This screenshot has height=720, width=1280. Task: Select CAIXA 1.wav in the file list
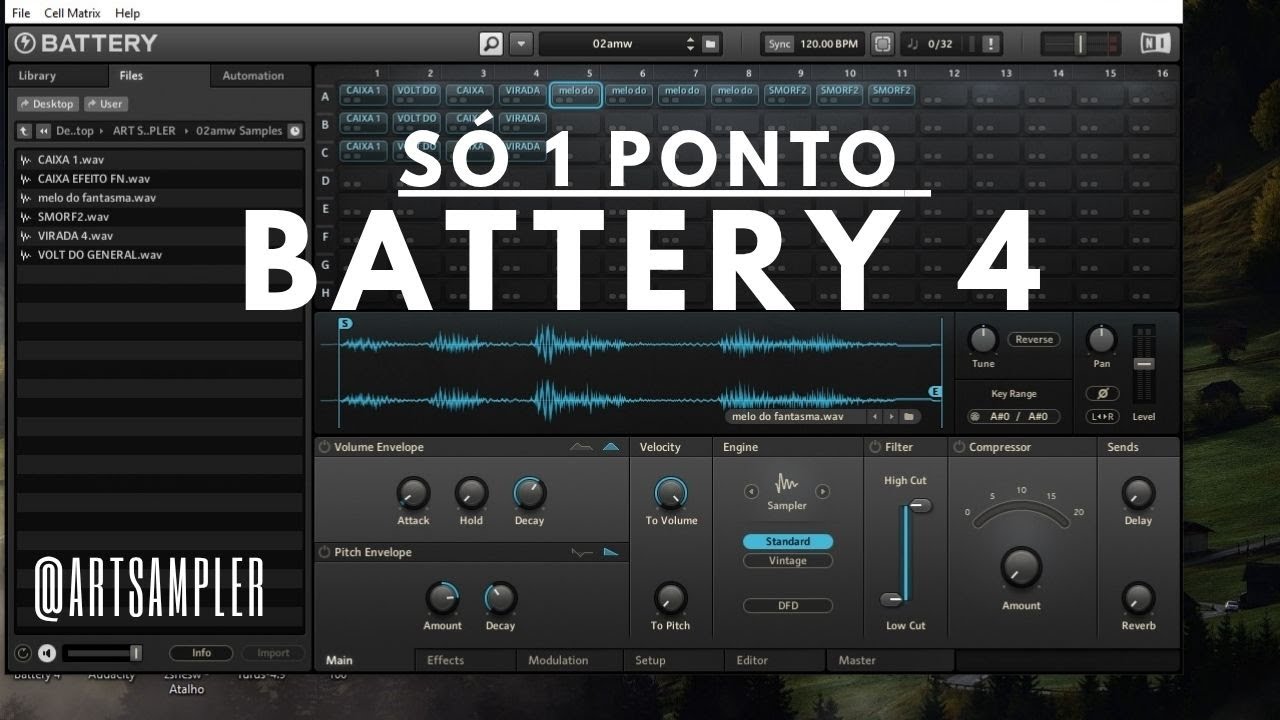[159, 159]
